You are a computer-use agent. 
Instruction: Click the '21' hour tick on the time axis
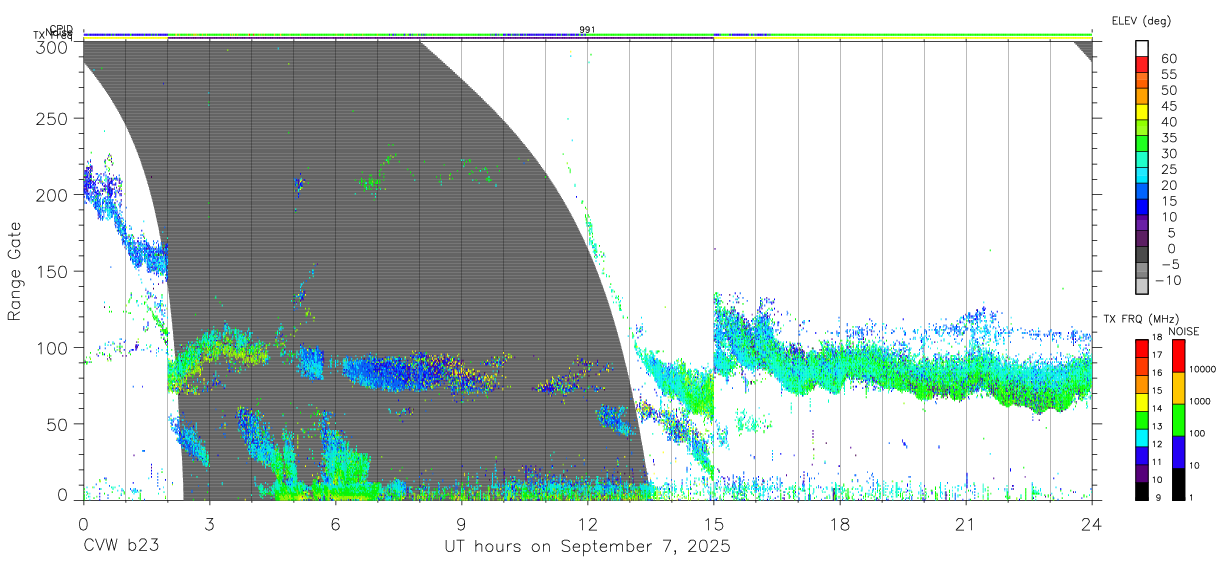pyautogui.click(x=965, y=523)
